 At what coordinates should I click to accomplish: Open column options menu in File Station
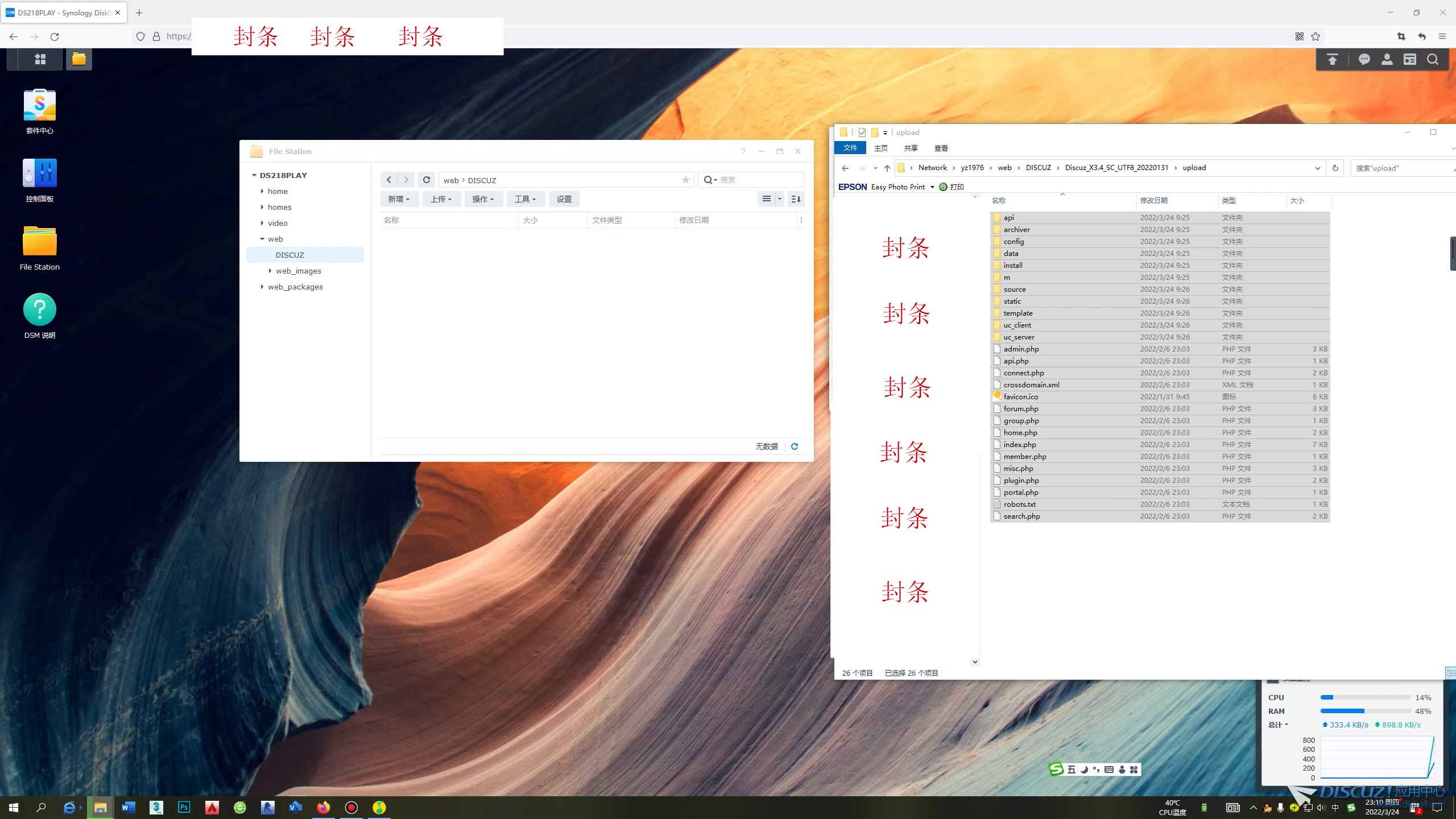tap(801, 220)
